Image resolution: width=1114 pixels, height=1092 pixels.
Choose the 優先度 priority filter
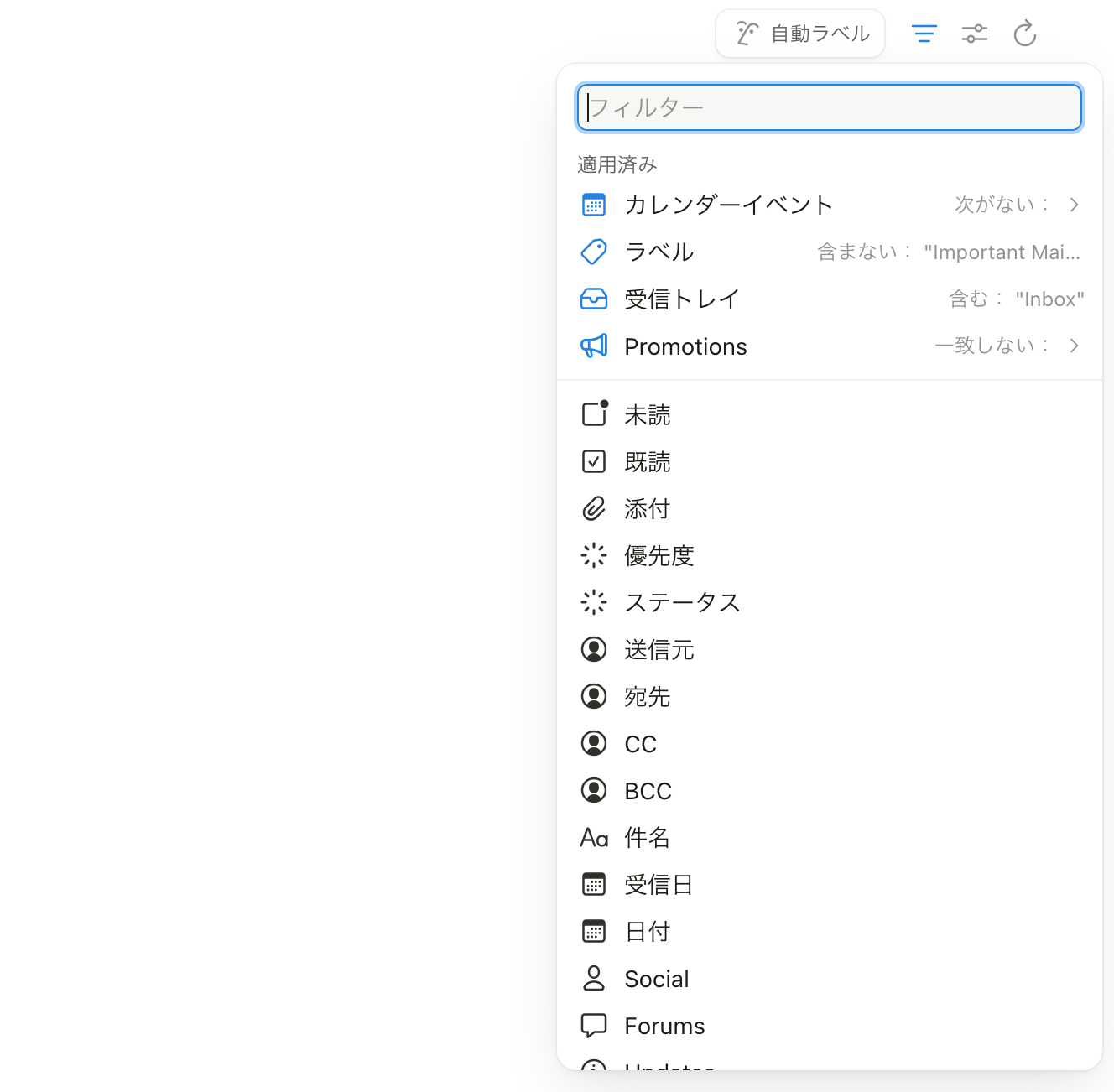click(659, 556)
